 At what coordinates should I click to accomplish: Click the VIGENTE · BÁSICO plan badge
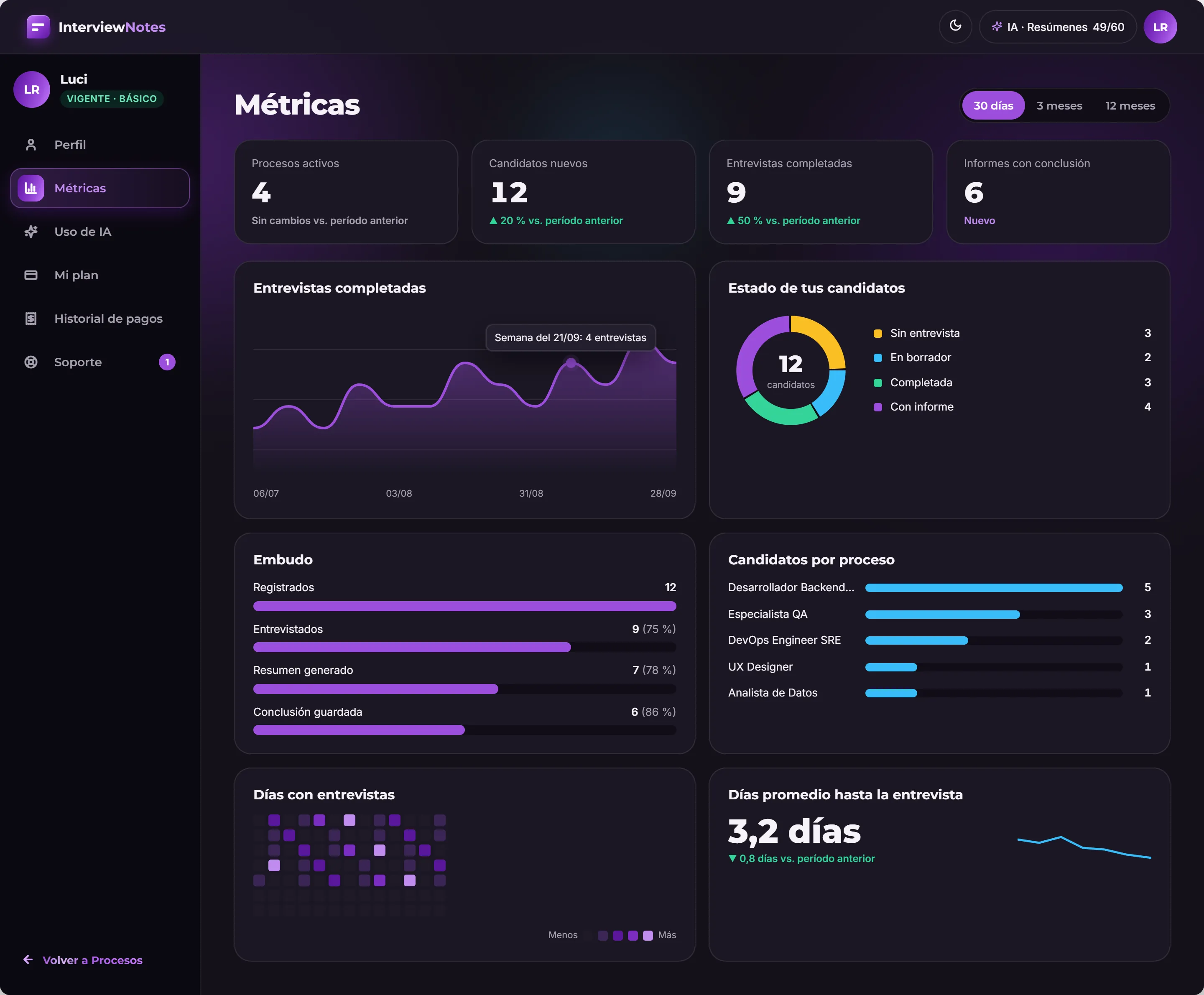112,99
